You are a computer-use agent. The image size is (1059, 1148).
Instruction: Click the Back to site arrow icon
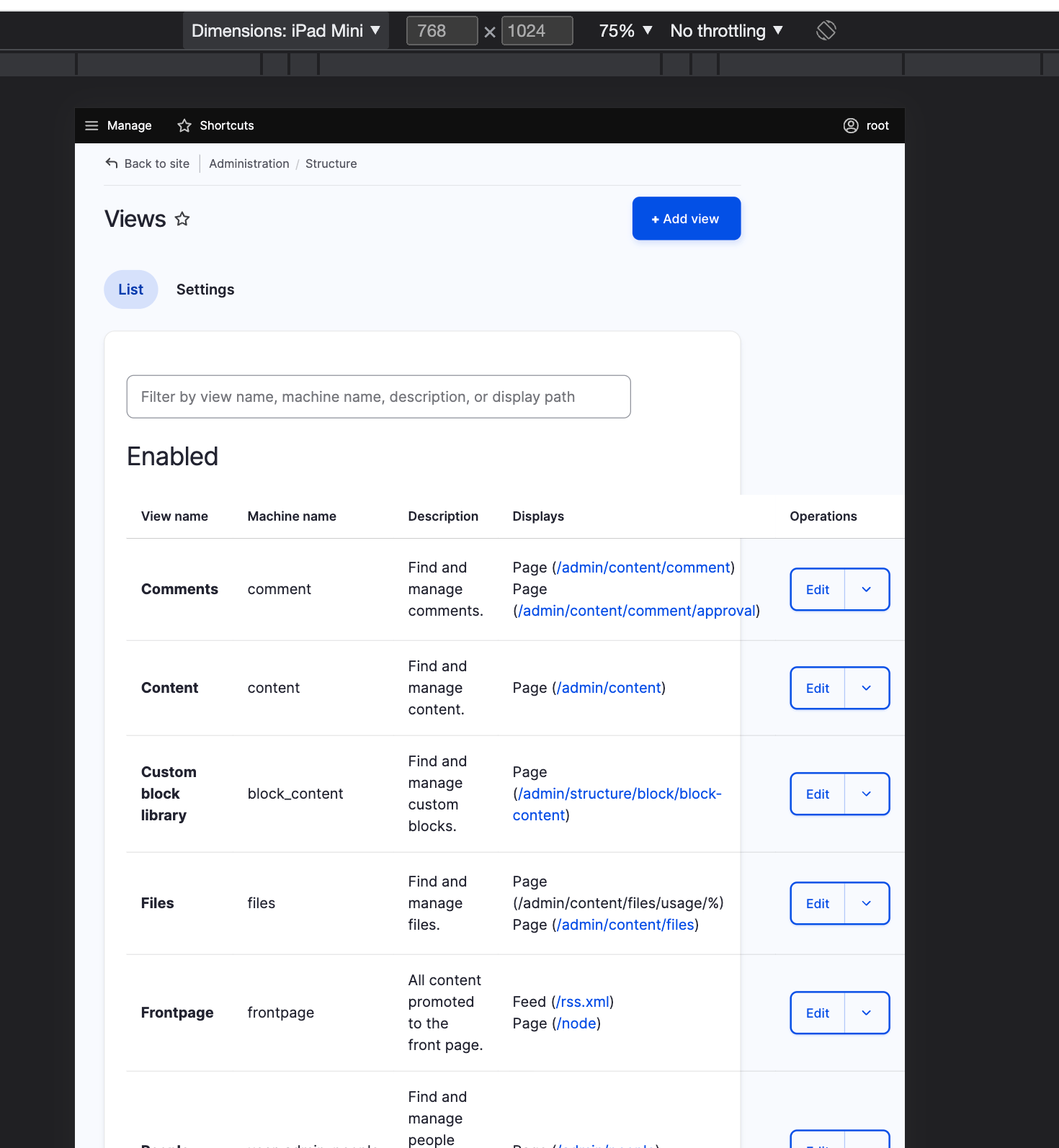tap(112, 163)
